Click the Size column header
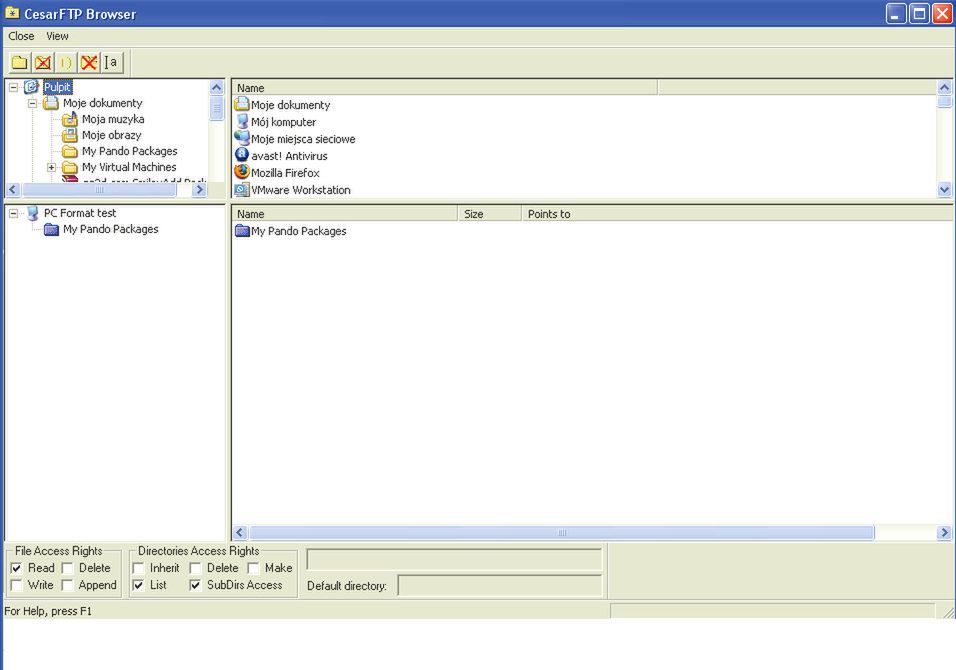 490,214
